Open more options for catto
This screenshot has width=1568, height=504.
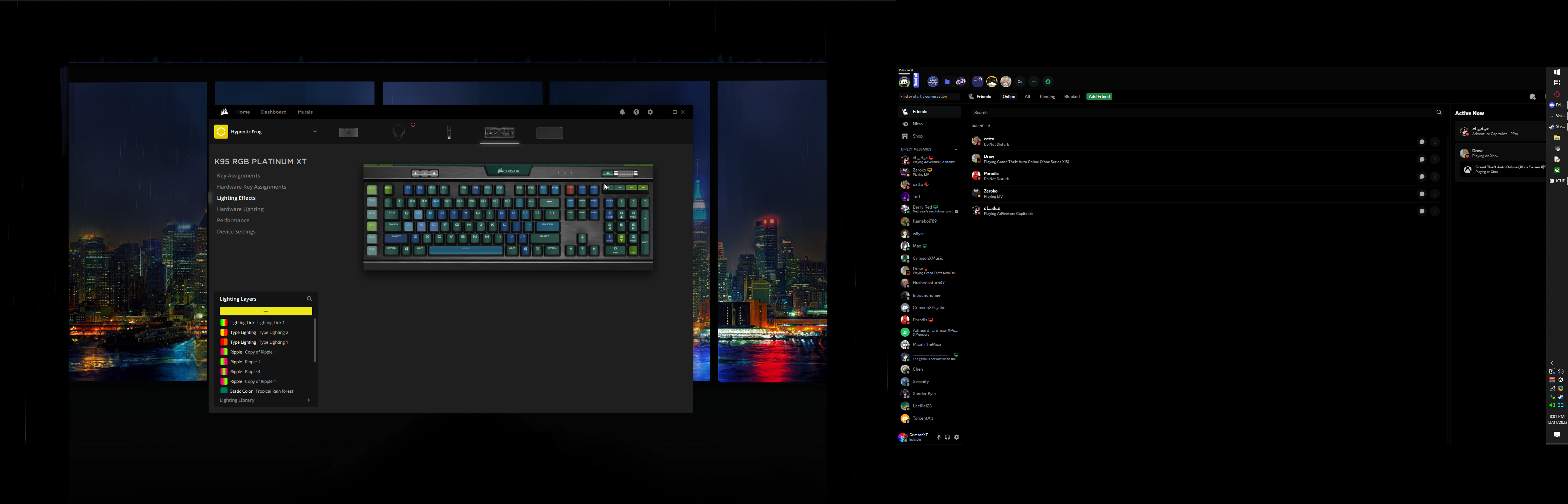pos(1435,142)
